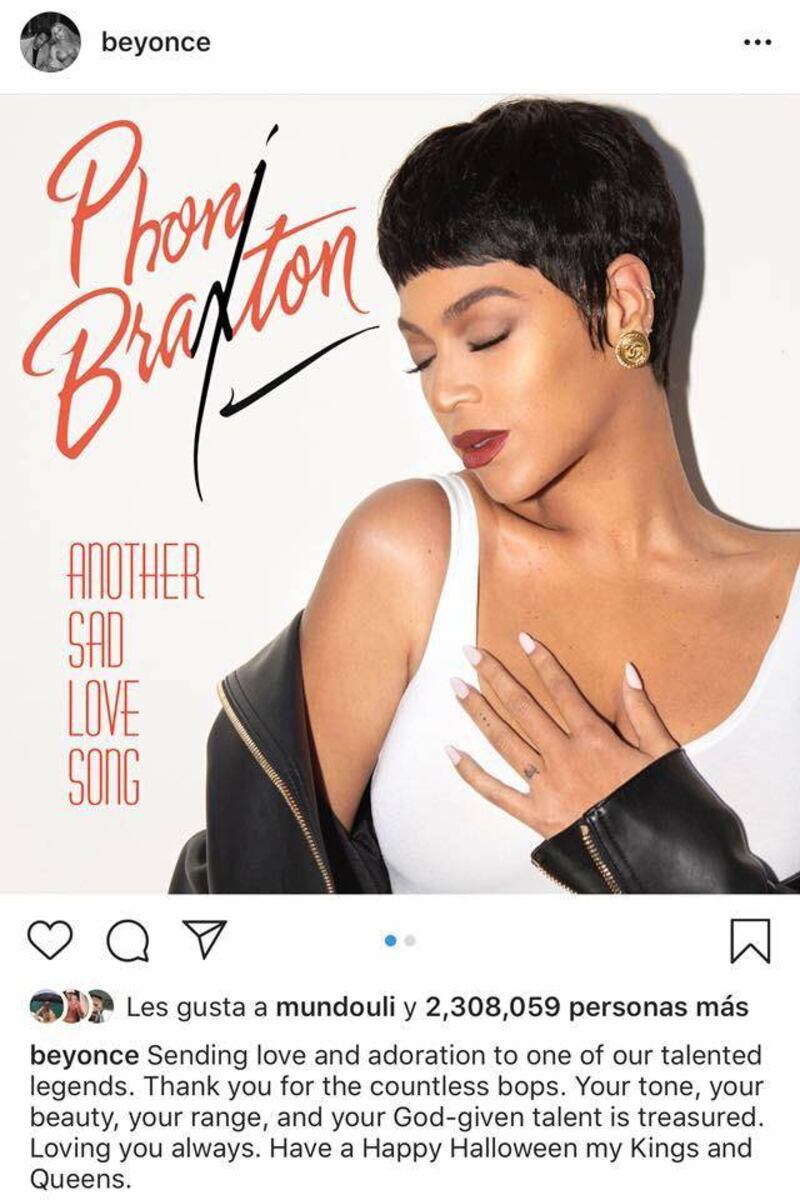Open the beyonce username in the header
The width and height of the screenshot is (800, 1200).
(x=156, y=43)
